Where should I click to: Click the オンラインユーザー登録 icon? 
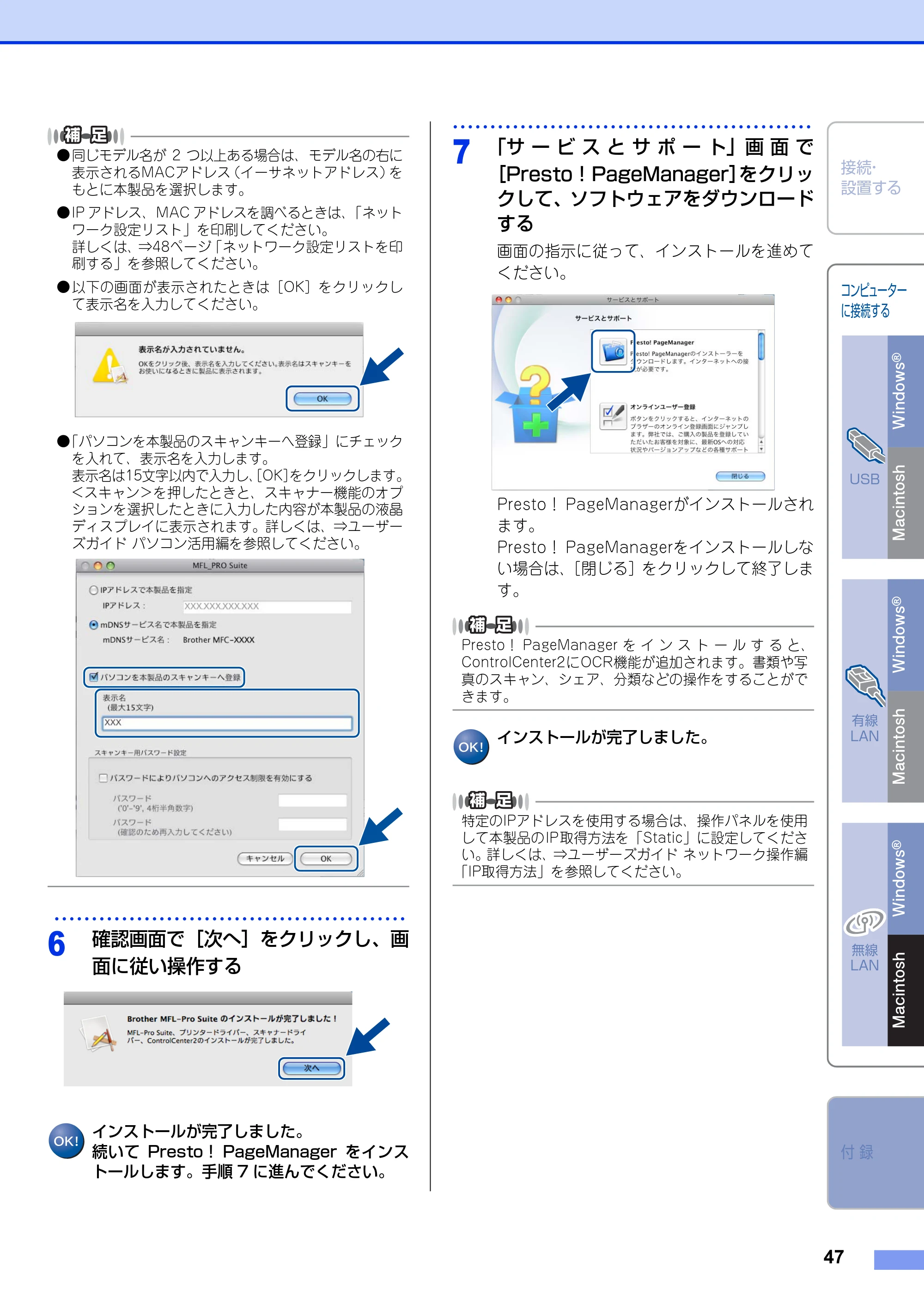[613, 415]
